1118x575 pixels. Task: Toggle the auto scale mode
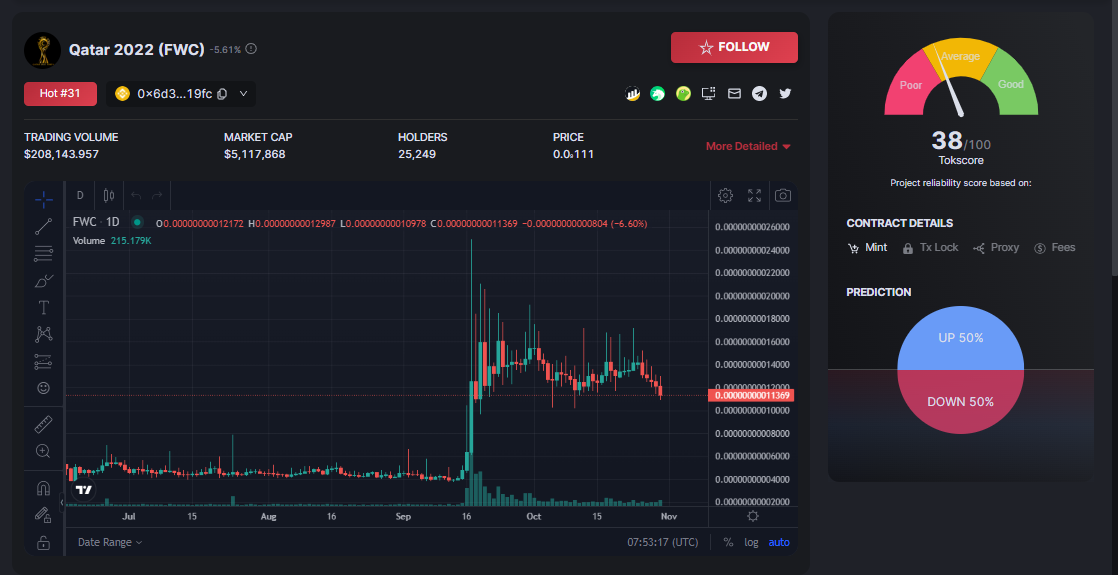779,542
